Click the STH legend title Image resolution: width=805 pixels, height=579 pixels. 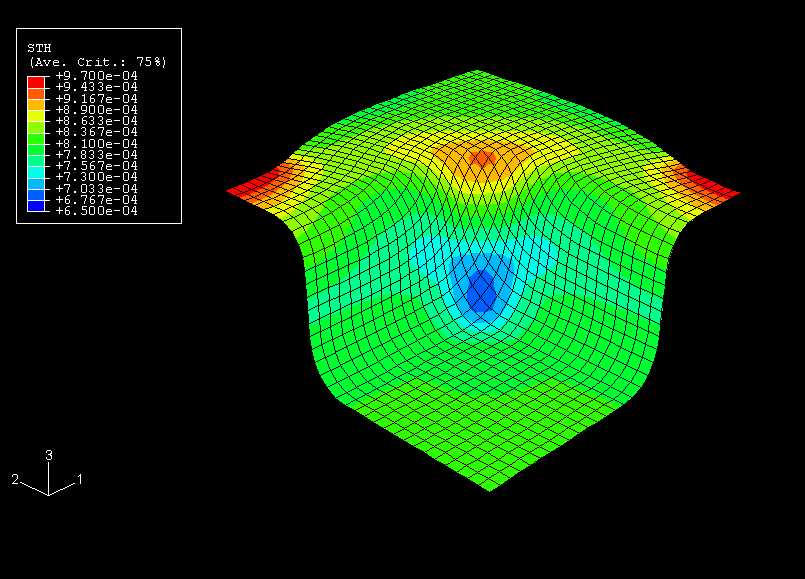point(39,47)
